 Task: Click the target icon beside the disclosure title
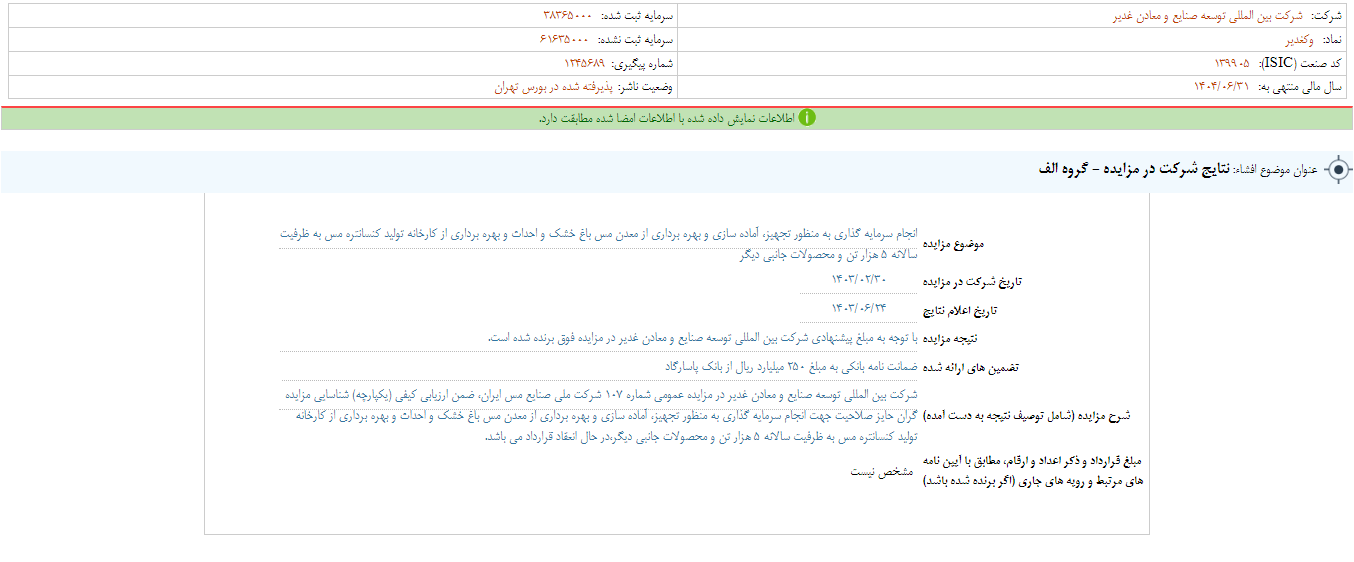pos(1337,170)
